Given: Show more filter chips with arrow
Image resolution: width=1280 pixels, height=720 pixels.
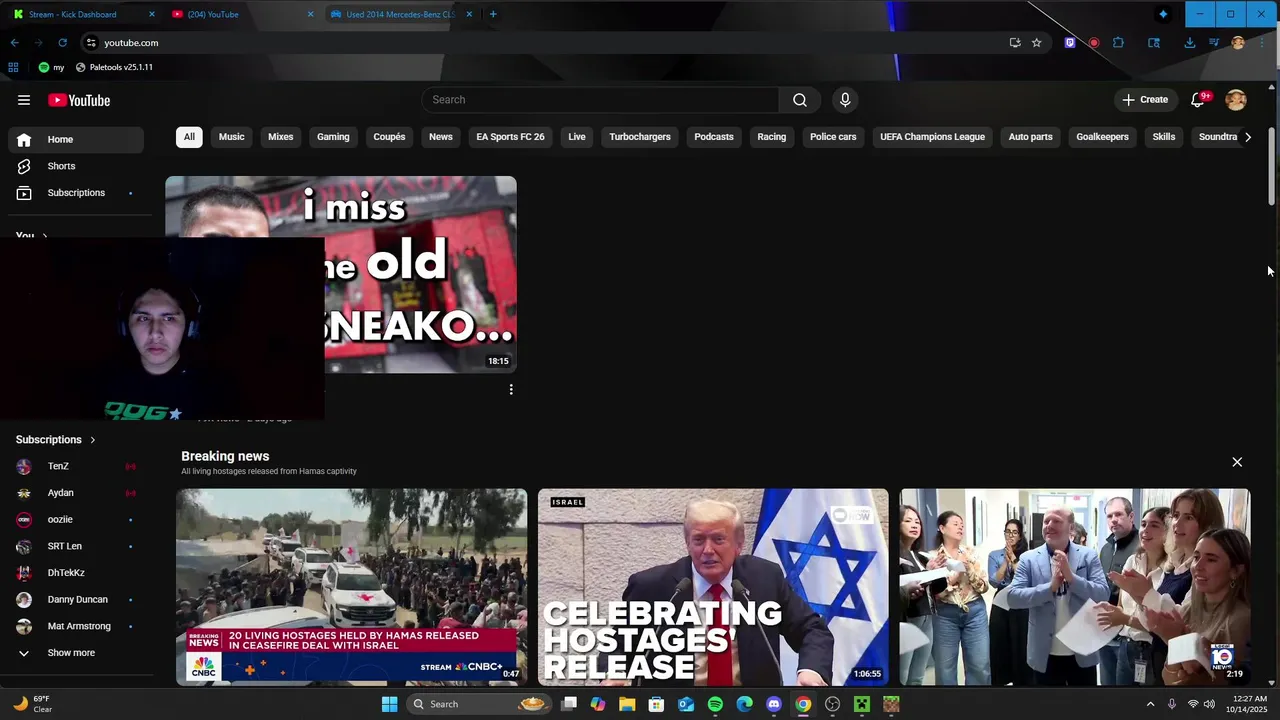Looking at the screenshot, I should coord(1247,137).
